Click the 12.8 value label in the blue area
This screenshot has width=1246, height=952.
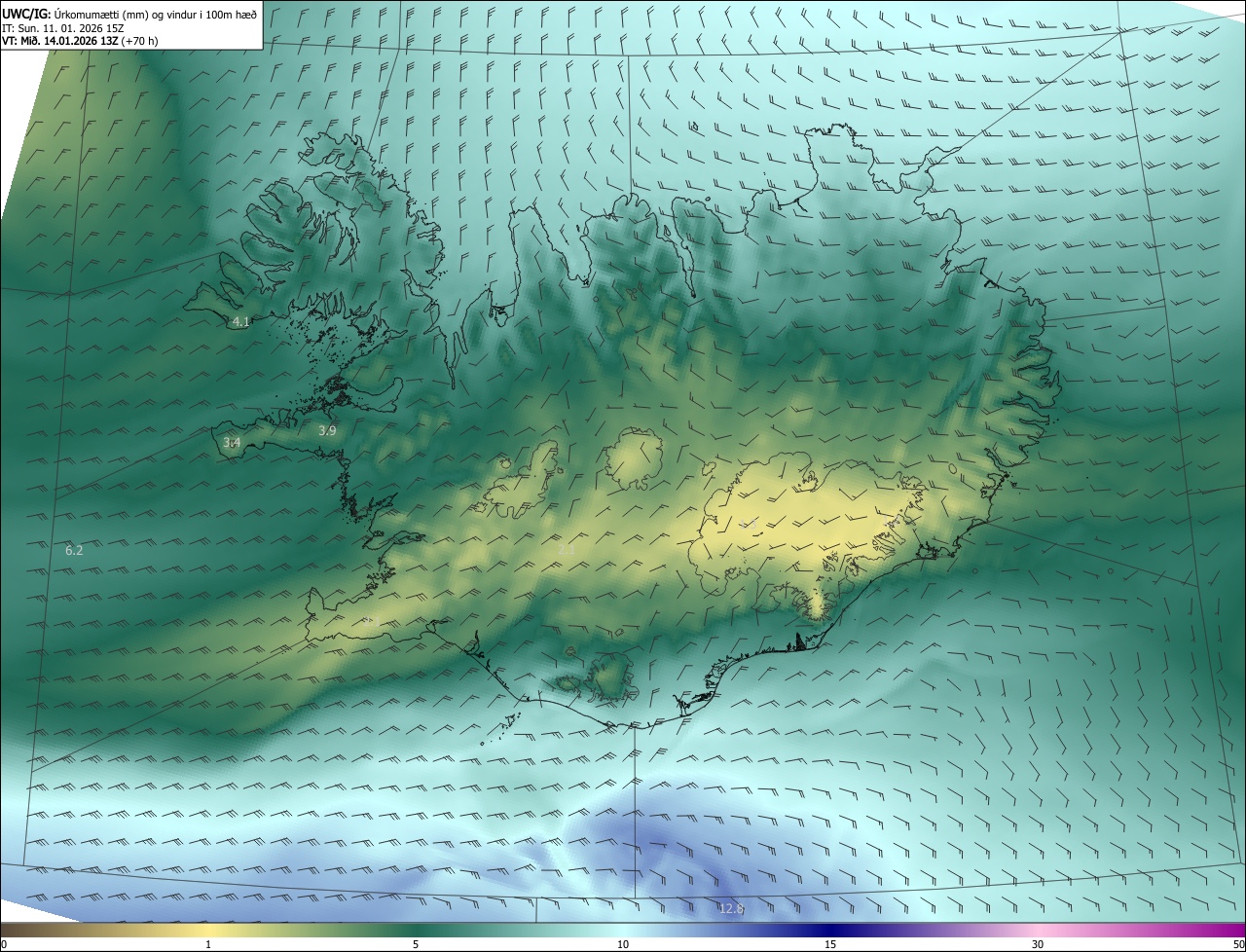pyautogui.click(x=731, y=908)
